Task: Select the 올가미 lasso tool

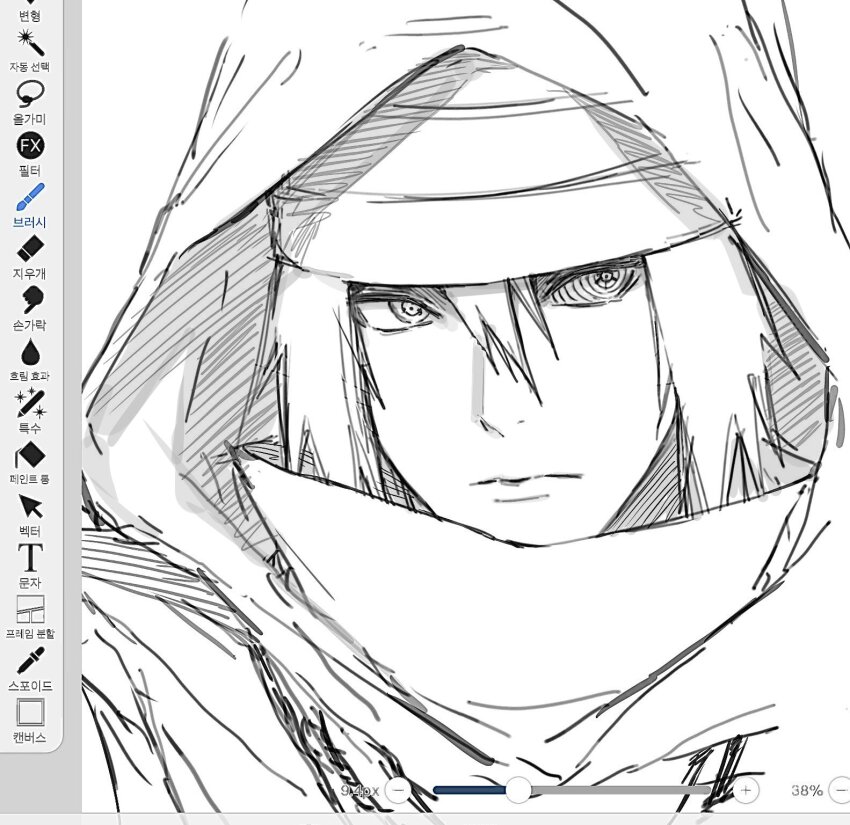Action: click(x=30, y=102)
